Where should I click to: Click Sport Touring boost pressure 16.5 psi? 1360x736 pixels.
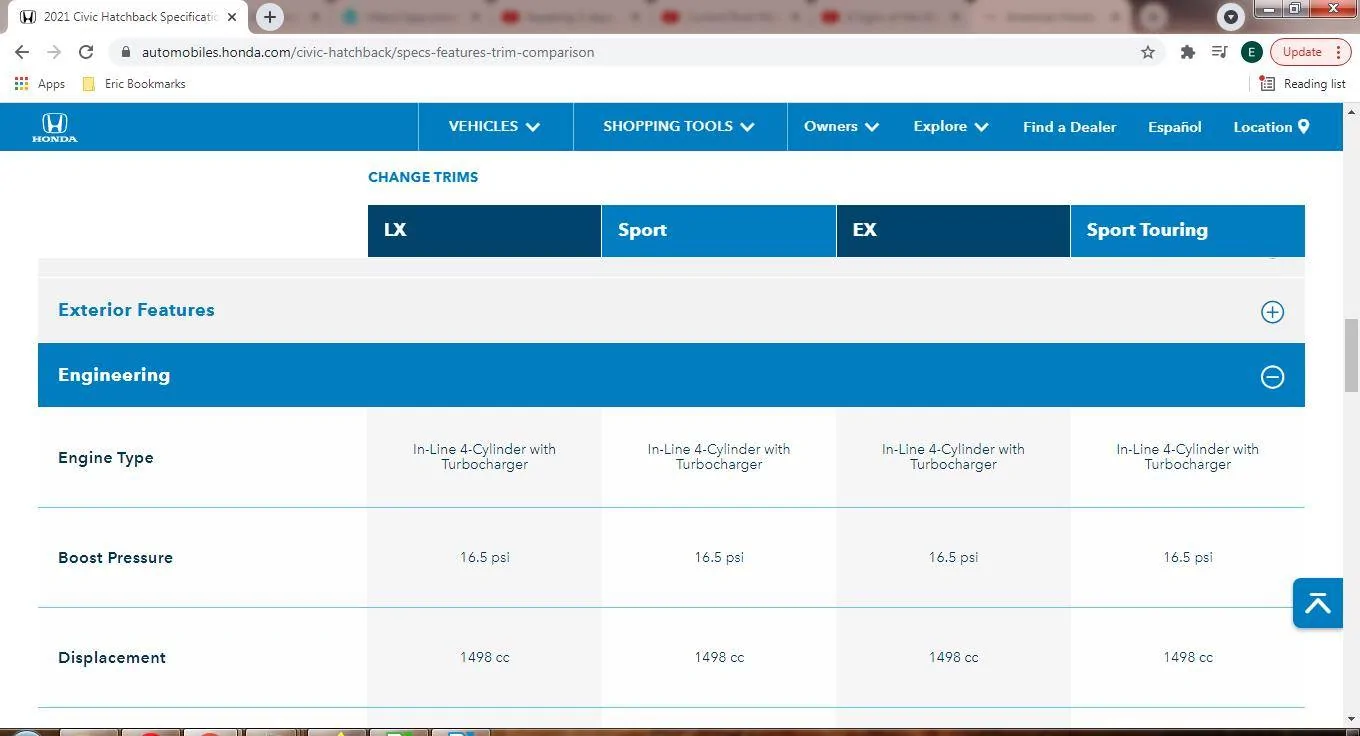(x=1188, y=557)
